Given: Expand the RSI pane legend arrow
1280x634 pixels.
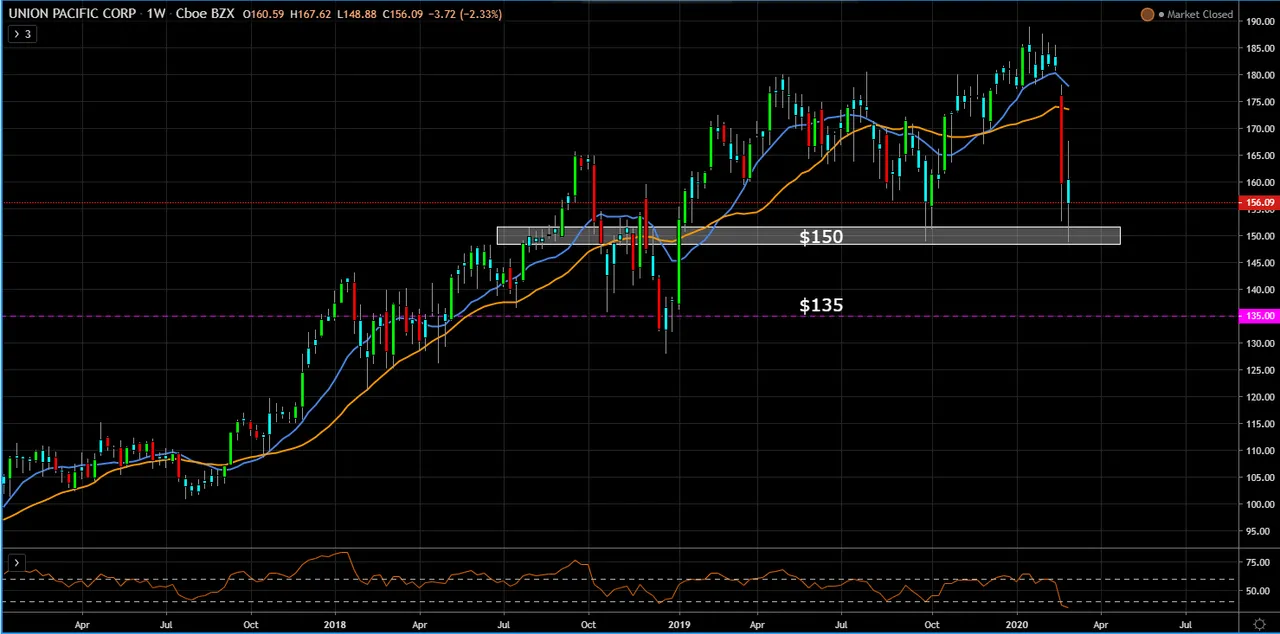Looking at the screenshot, I should [16, 563].
